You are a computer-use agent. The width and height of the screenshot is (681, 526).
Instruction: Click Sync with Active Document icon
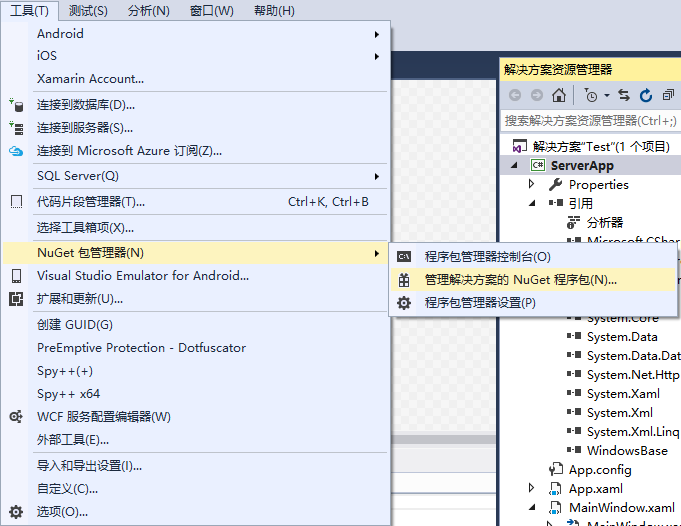(624, 95)
